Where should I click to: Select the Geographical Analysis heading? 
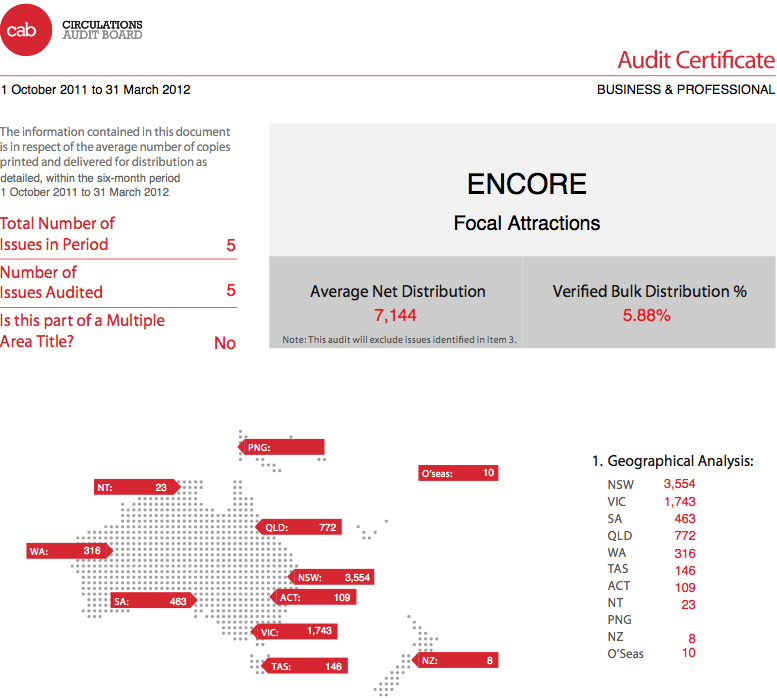click(x=672, y=461)
